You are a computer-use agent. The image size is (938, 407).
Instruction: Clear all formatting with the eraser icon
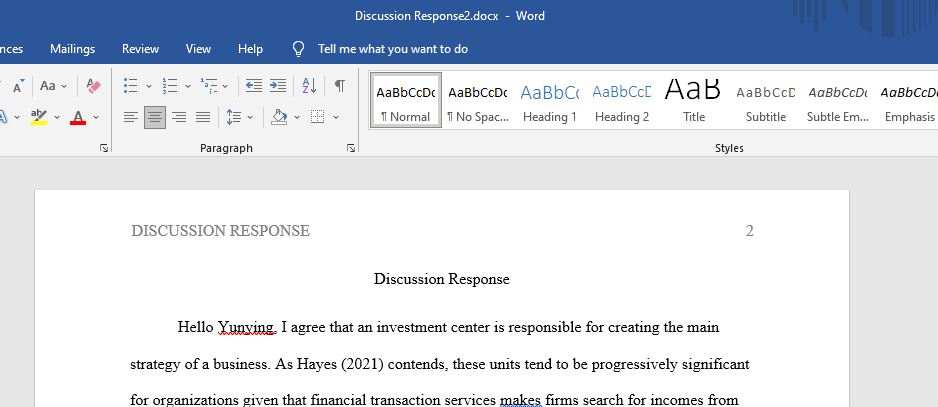[x=93, y=86]
